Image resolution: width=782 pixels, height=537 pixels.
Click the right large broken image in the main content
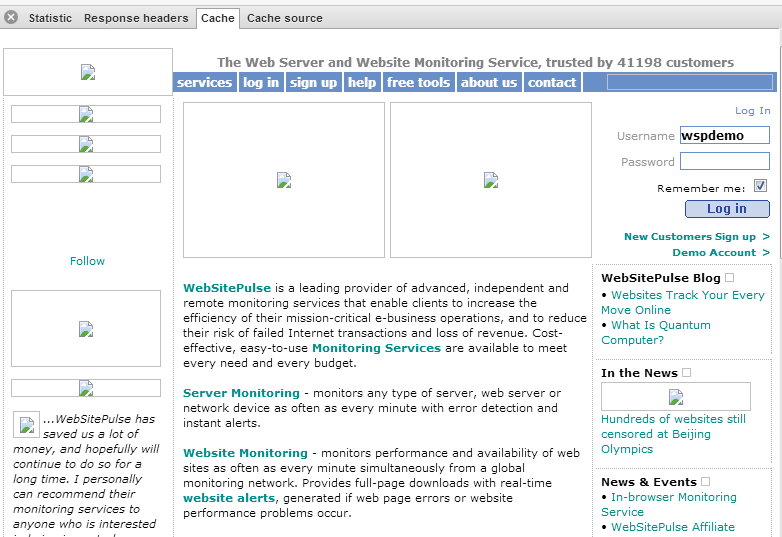491,180
